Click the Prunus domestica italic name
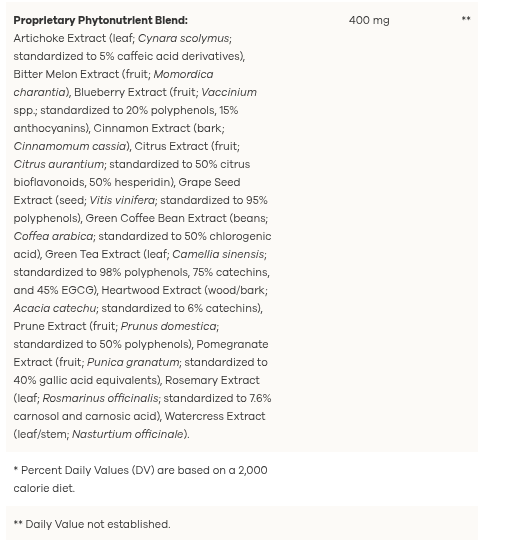Screen dimensions: 505x540 (x=168, y=326)
